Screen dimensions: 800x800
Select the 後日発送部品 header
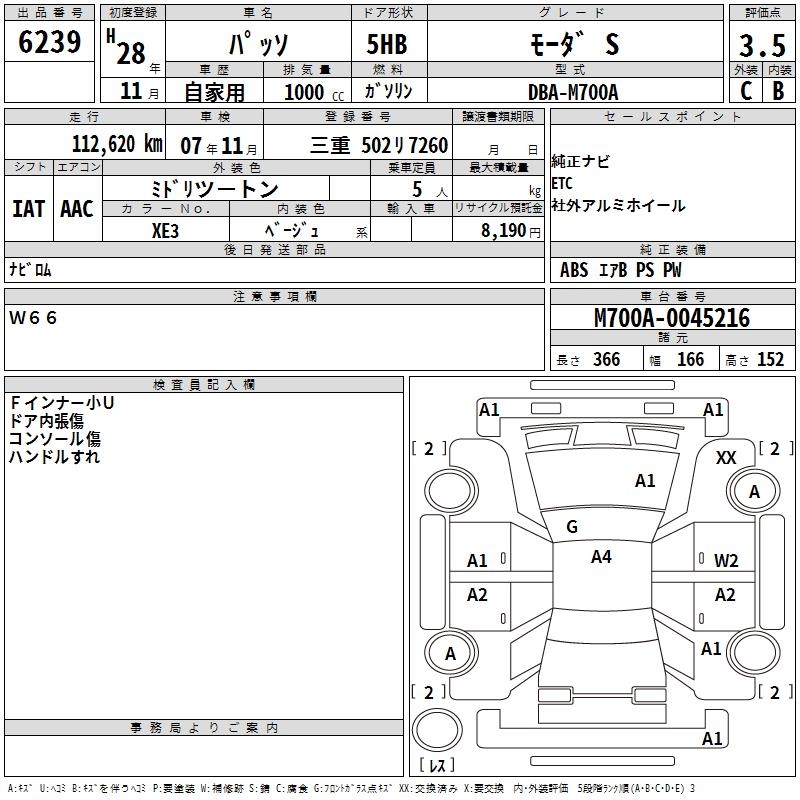pyautogui.click(x=274, y=249)
